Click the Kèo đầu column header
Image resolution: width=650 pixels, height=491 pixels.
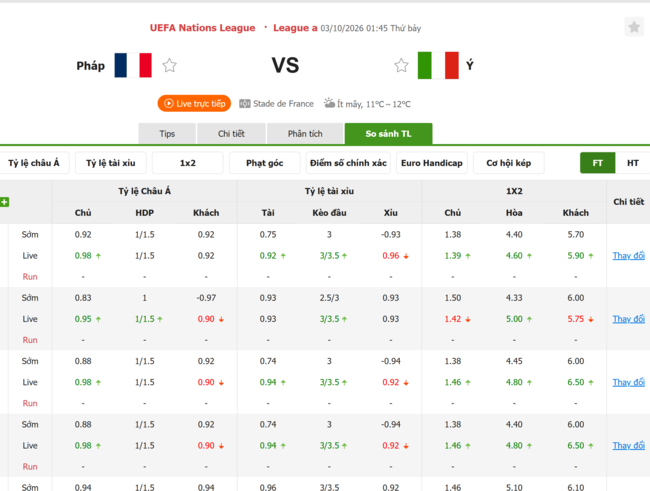(x=329, y=213)
